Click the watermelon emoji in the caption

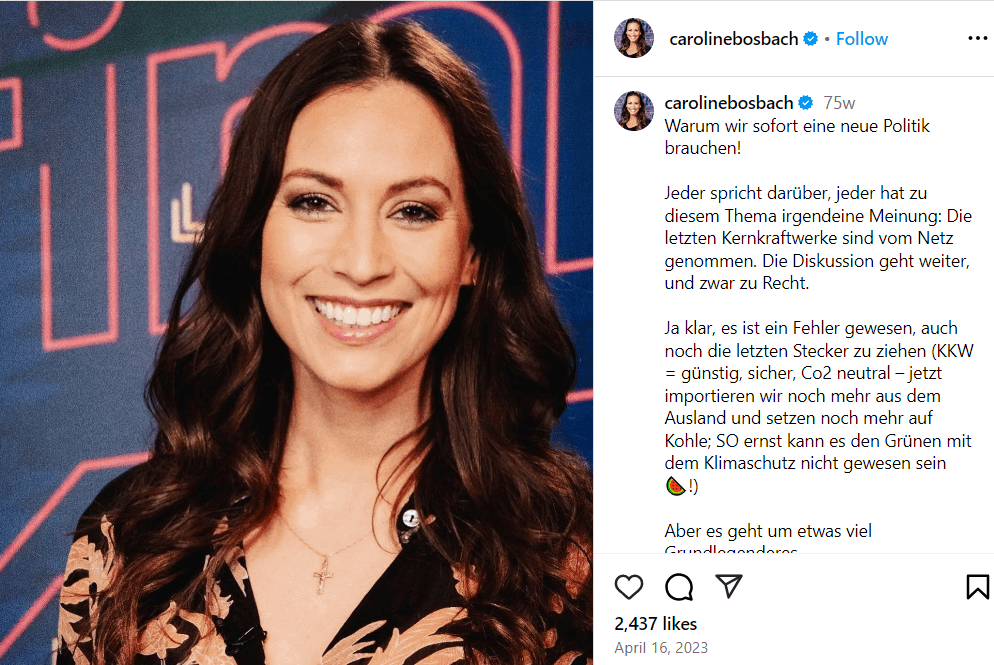click(x=675, y=486)
